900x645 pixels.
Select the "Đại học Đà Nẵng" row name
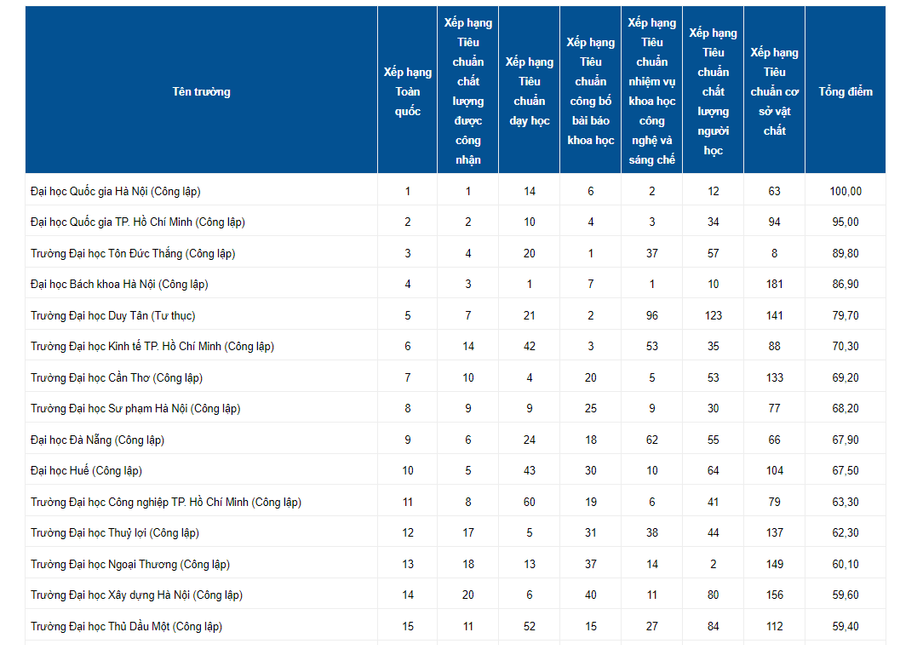pos(97,440)
